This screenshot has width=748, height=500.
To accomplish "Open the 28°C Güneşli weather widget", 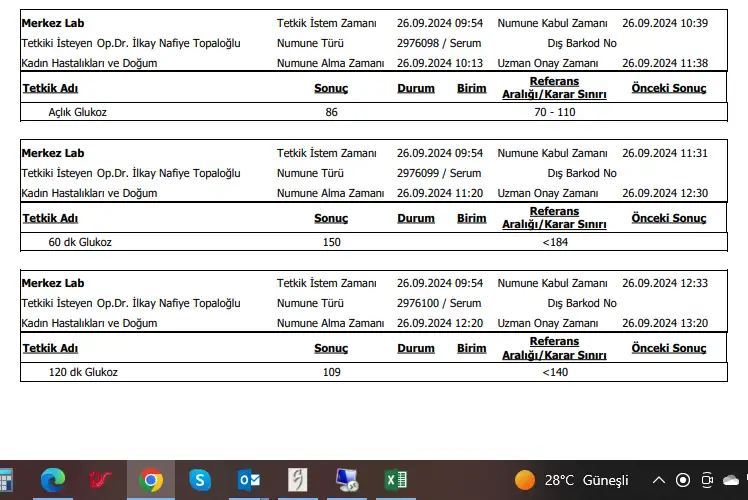I will pyautogui.click(x=572, y=480).
